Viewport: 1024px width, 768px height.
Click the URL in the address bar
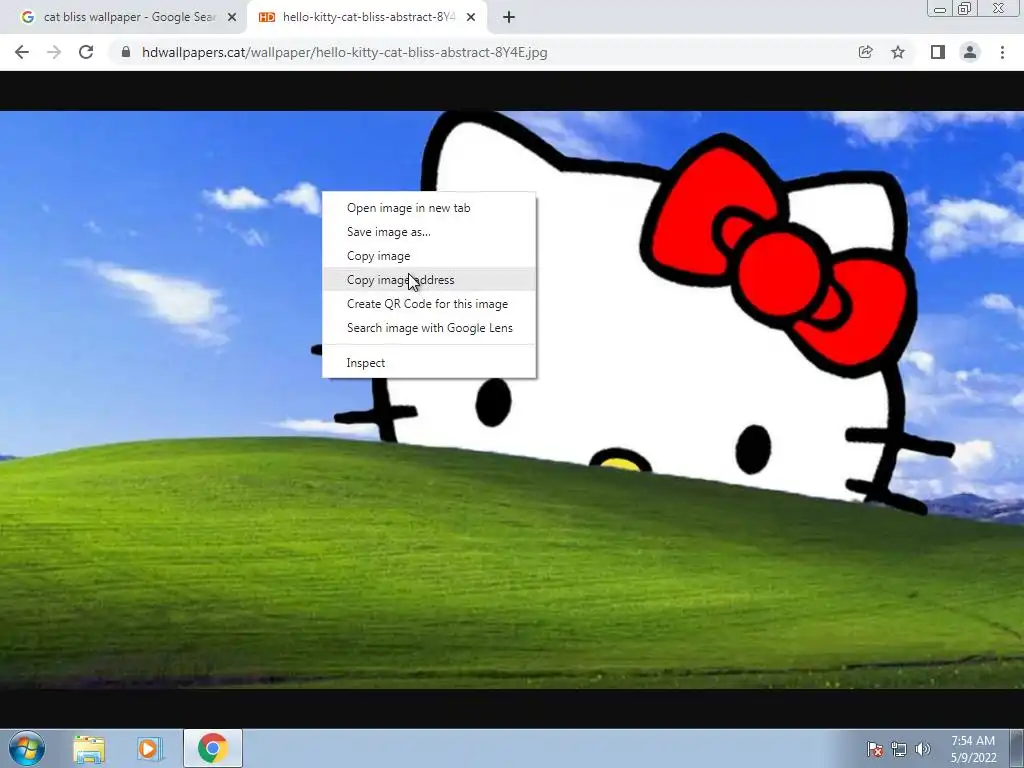[345, 52]
